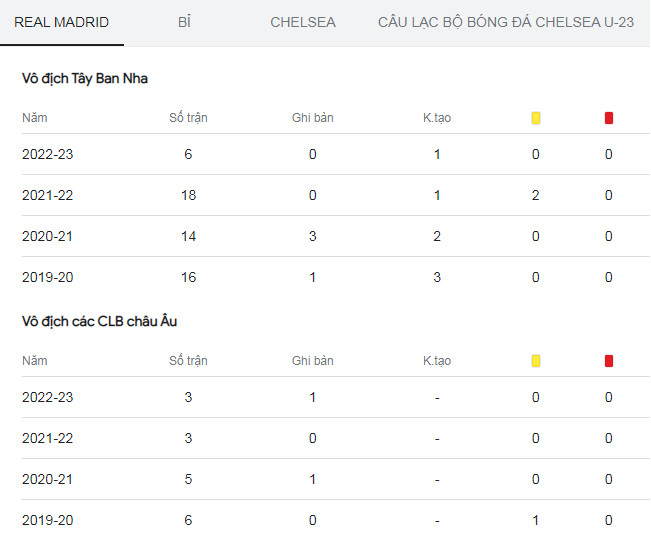This screenshot has width=651, height=544.
Task: Click the red card icon under Vô địch Tây Ban Nha
Action: coord(609,118)
